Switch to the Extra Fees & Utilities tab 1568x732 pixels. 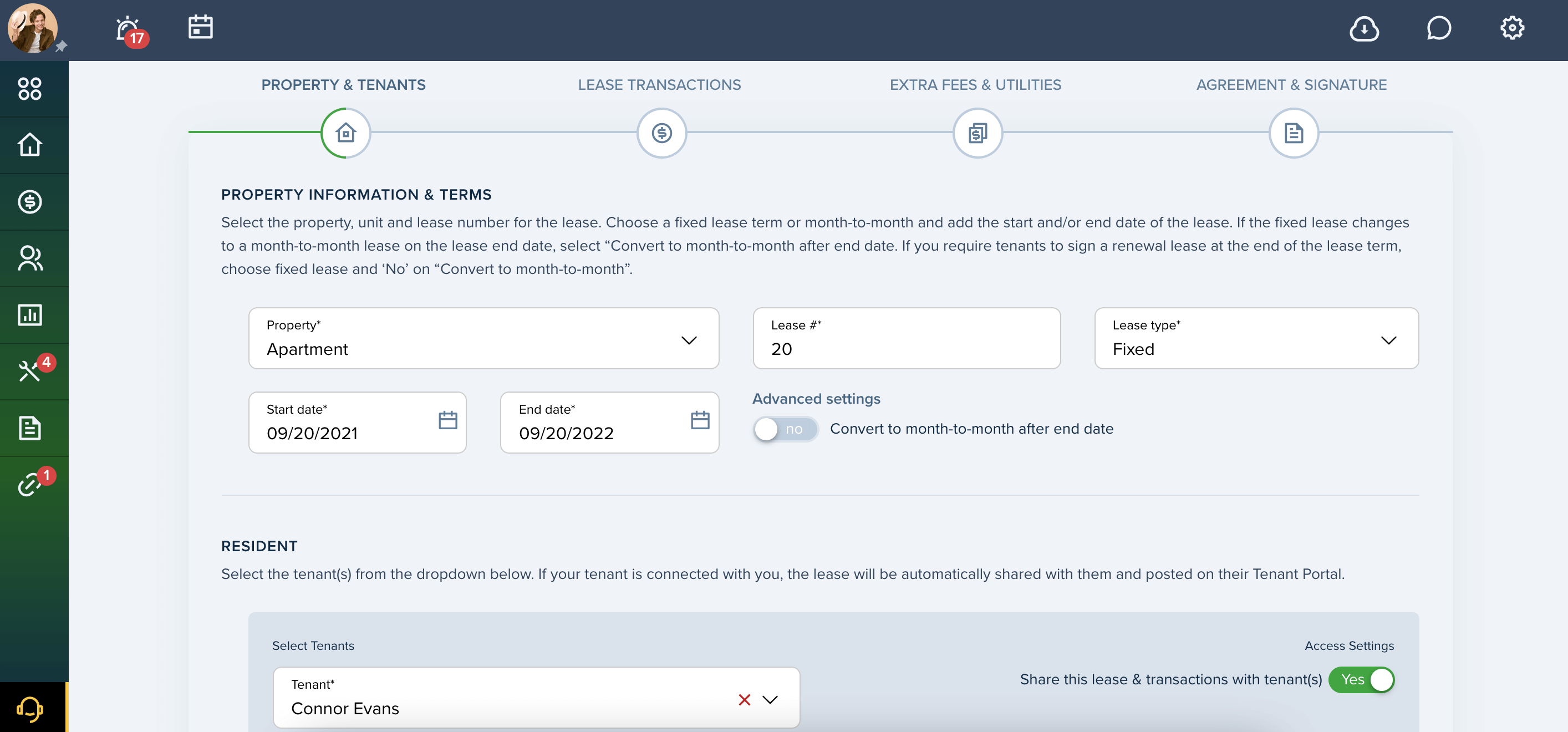975,85
